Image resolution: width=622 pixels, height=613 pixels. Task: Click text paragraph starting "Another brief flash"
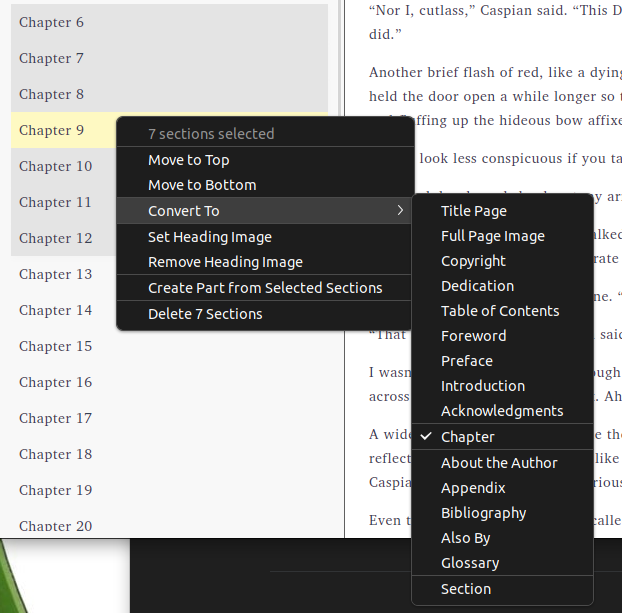pos(495,96)
